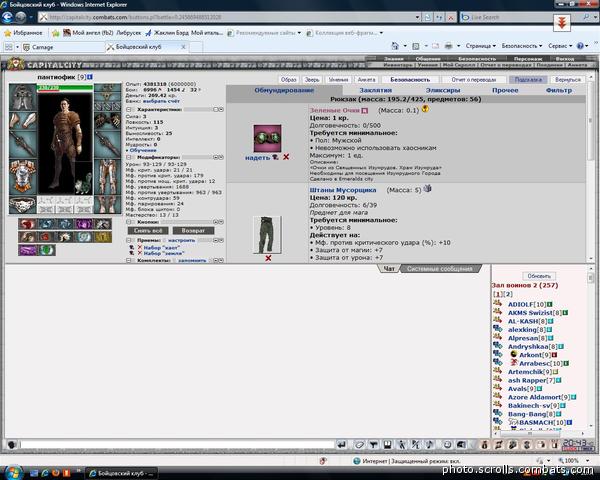The image size is (600, 480).
Task: Click private message icon beside ADIOLF
Action: click(x=497, y=303)
